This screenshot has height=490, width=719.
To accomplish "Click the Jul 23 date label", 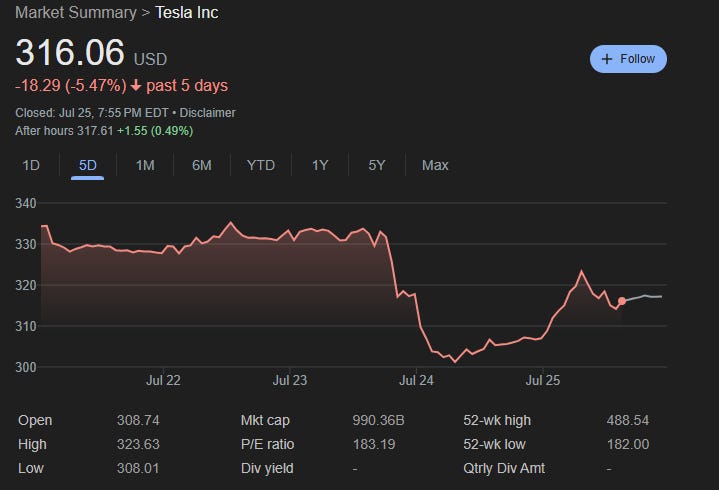I will click(290, 380).
